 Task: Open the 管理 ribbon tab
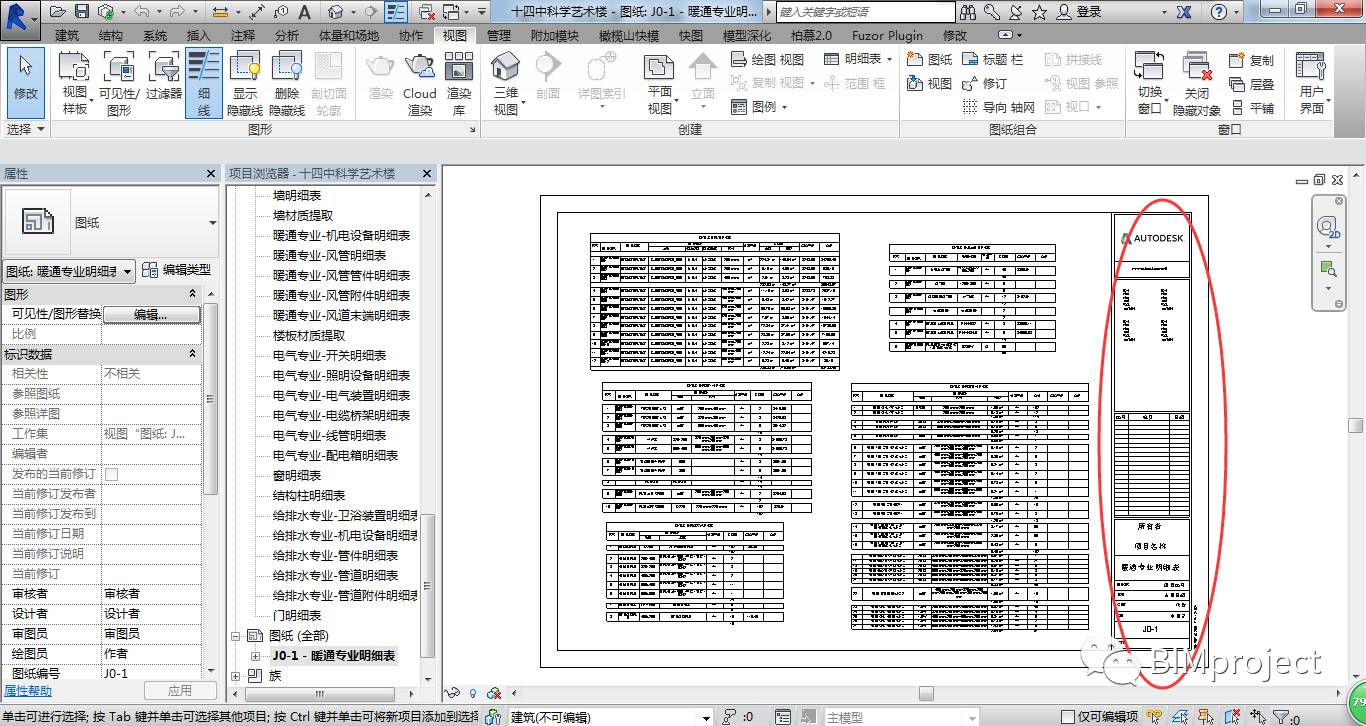tap(499, 35)
